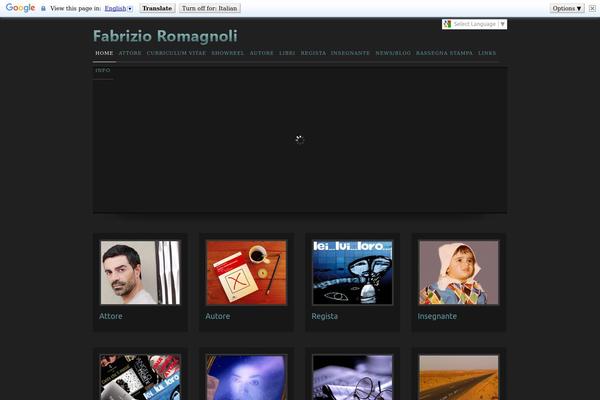
Task: Click the Fabrizio Romagnoli site title
Action: point(165,36)
